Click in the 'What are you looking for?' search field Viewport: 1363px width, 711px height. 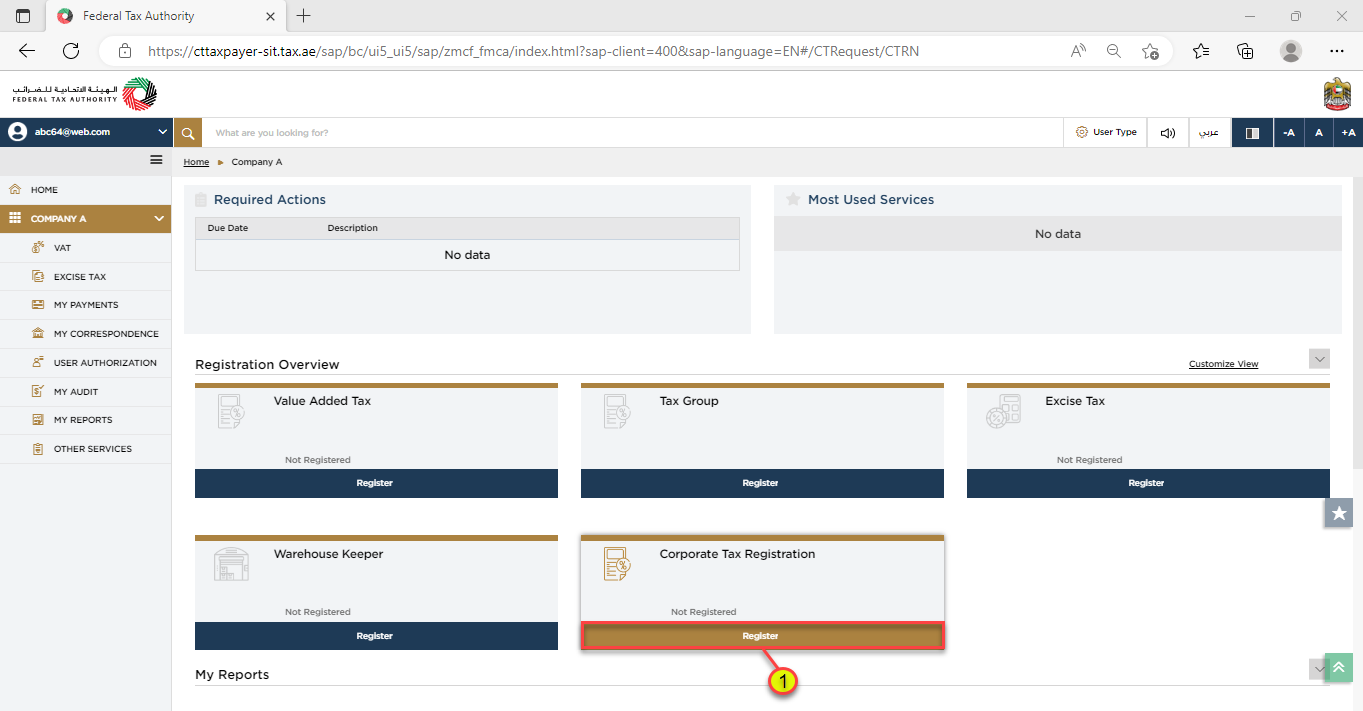point(632,132)
